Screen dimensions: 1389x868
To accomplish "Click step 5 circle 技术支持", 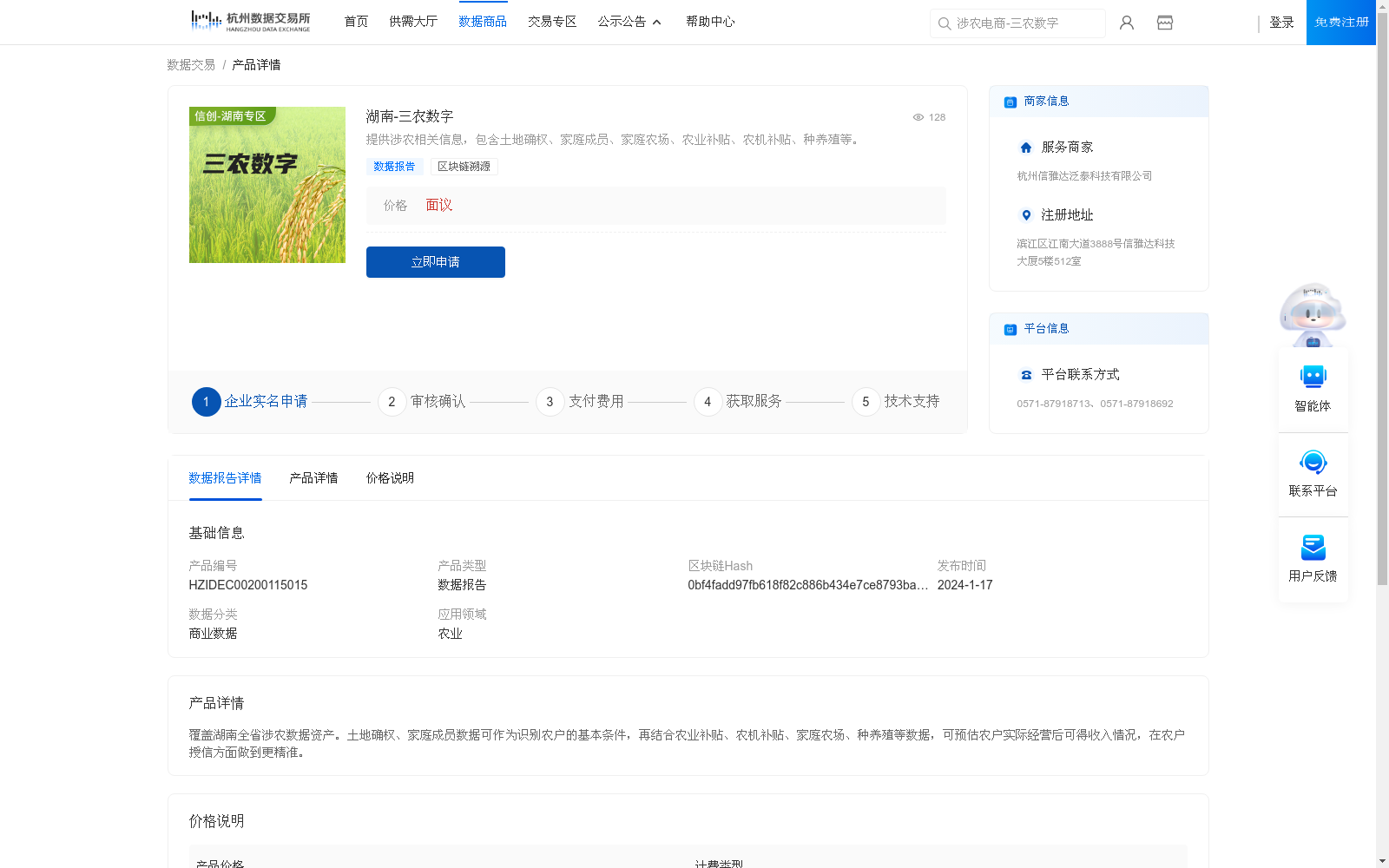I will [866, 402].
